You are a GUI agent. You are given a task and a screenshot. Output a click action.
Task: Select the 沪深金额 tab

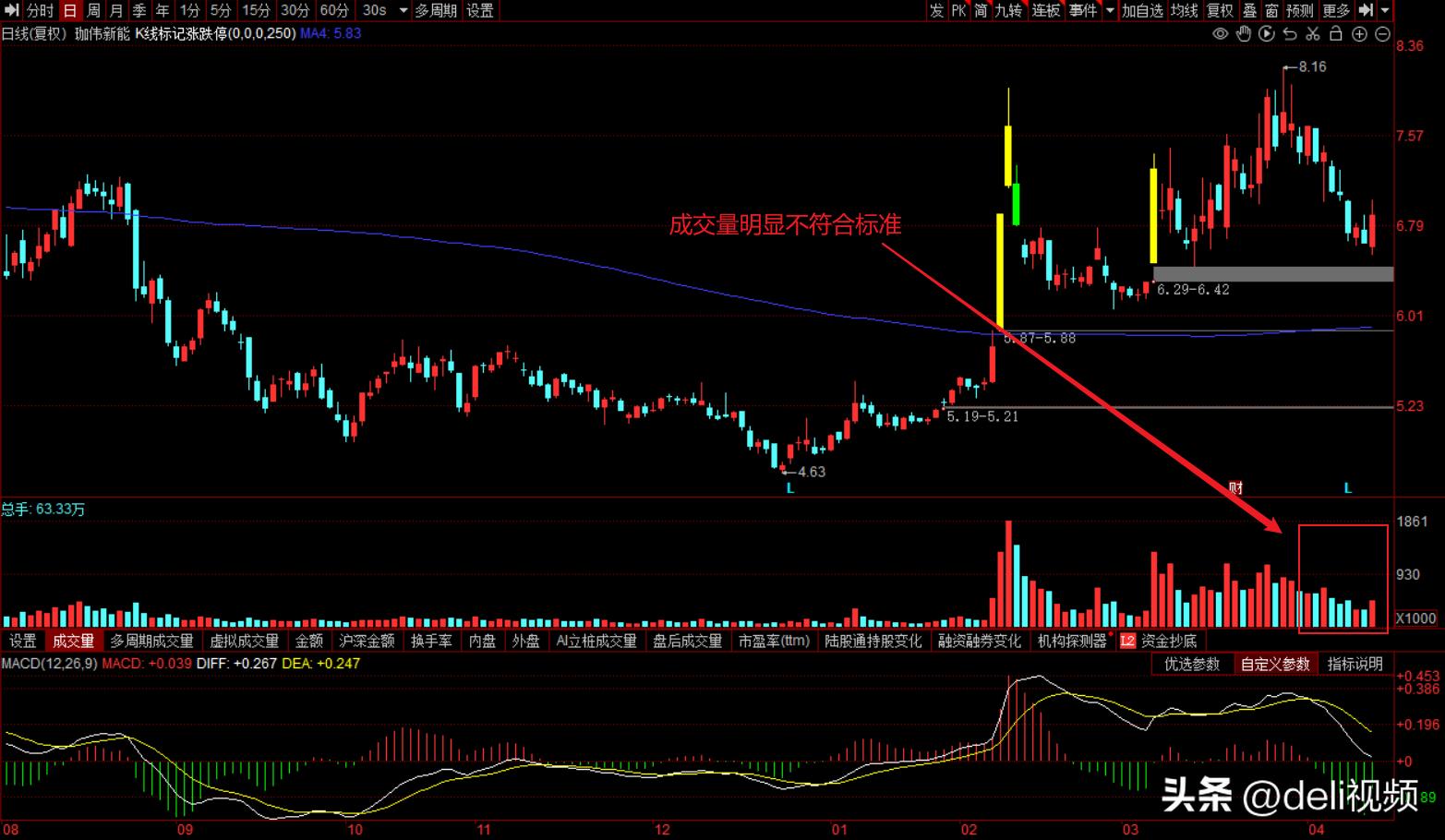tap(367, 641)
